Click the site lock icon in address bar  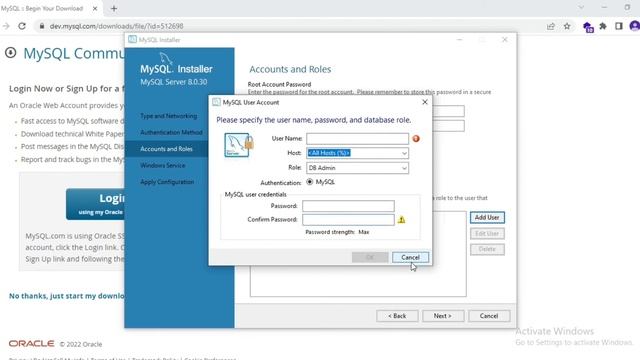(42, 26)
